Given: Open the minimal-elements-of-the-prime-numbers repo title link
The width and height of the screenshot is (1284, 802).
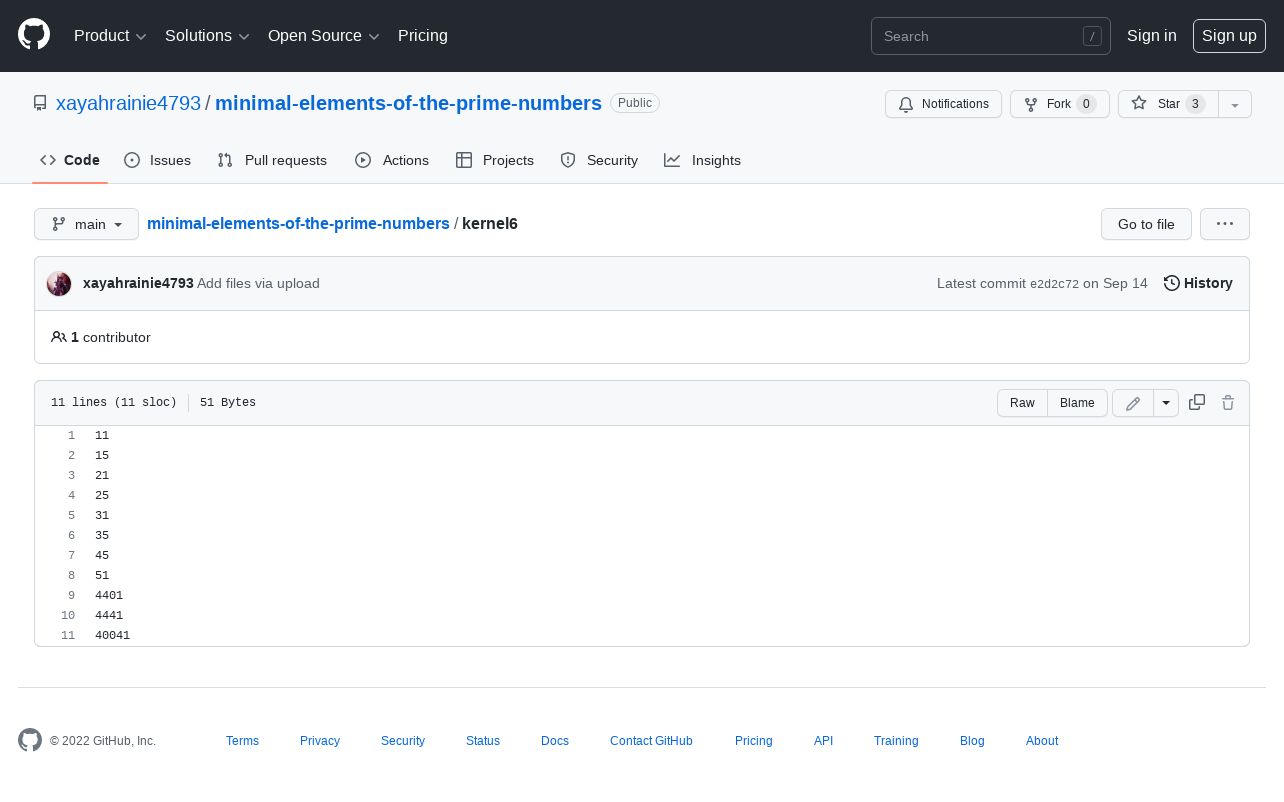Looking at the screenshot, I should (x=408, y=103).
